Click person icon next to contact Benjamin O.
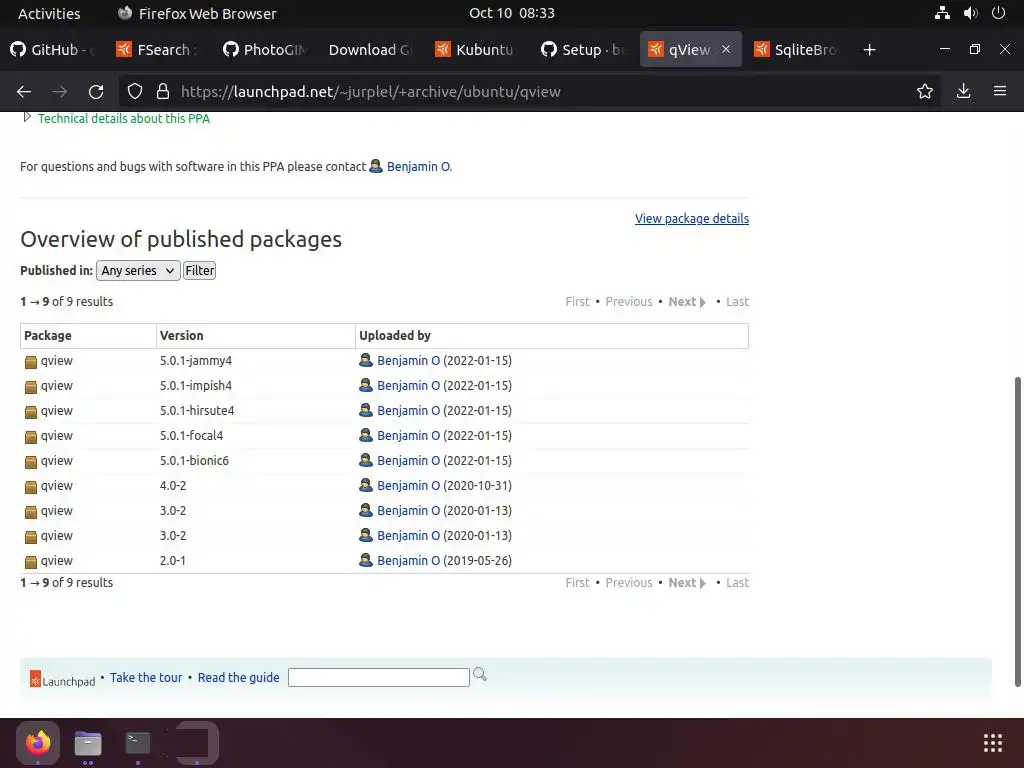This screenshot has height=768, width=1024. (376, 166)
